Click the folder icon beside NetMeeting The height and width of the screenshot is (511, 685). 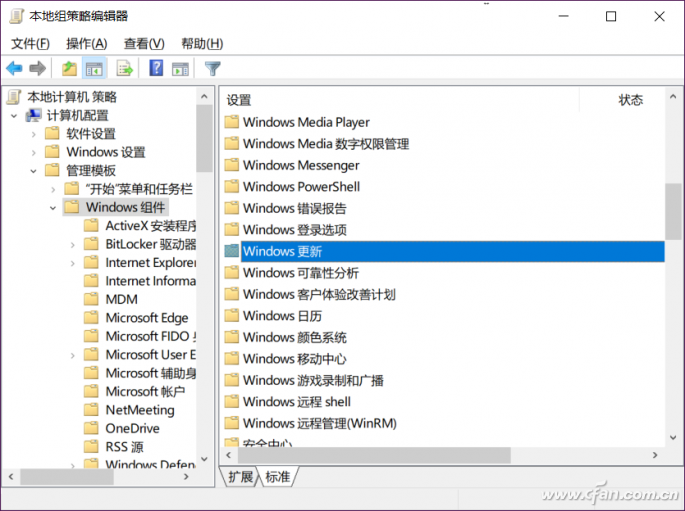point(91,409)
